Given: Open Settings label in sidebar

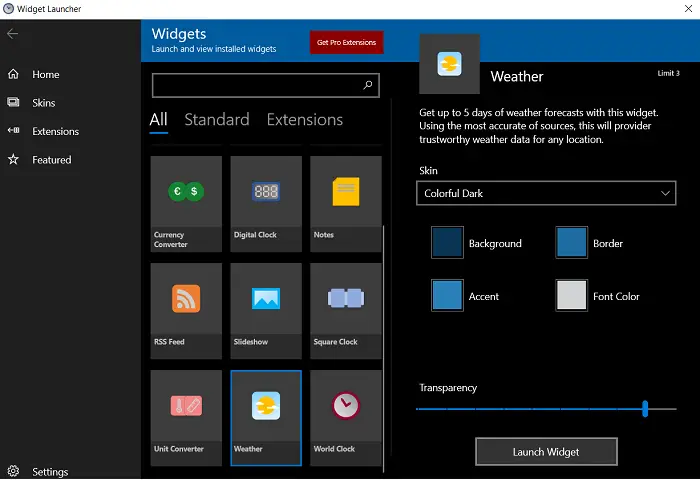Looking at the screenshot, I should [50, 472].
